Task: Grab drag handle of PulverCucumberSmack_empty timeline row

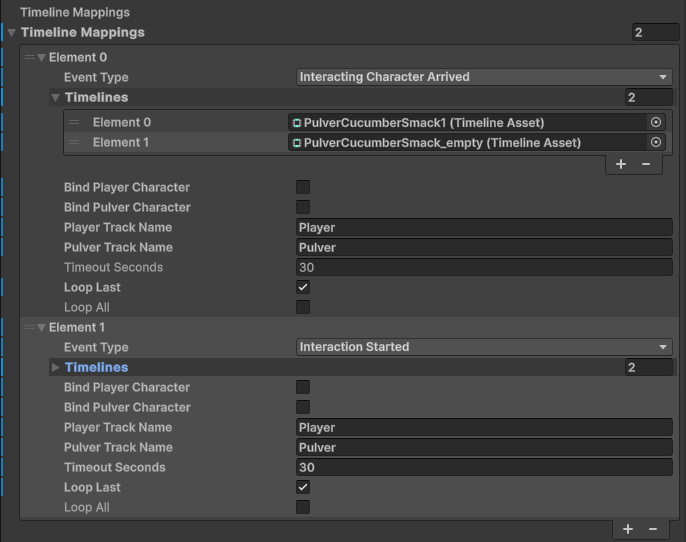Action: point(74,142)
